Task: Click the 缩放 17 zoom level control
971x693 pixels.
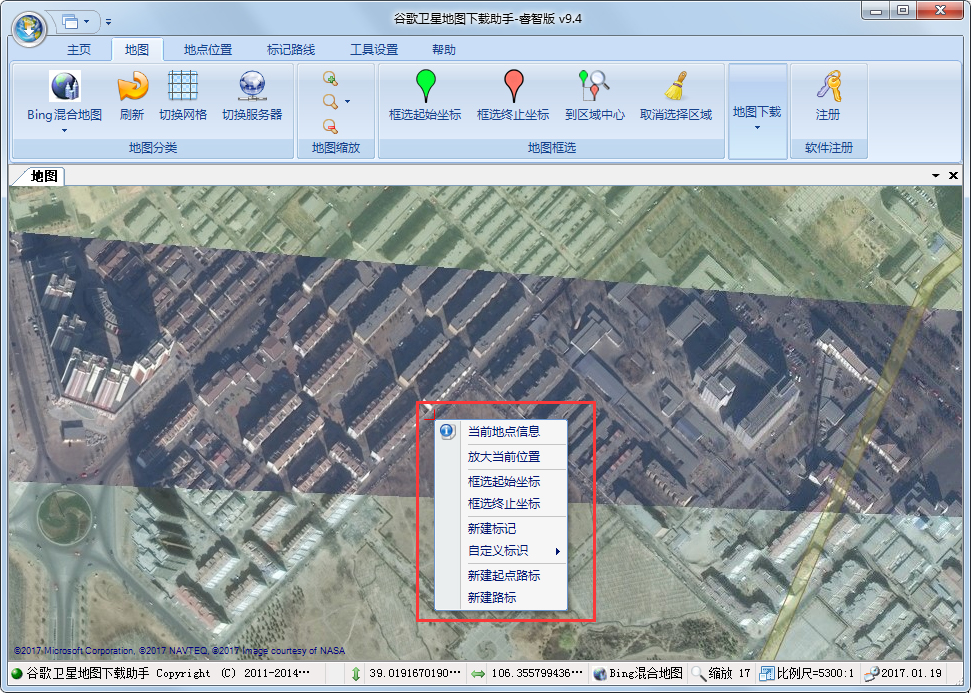Action: [722, 673]
